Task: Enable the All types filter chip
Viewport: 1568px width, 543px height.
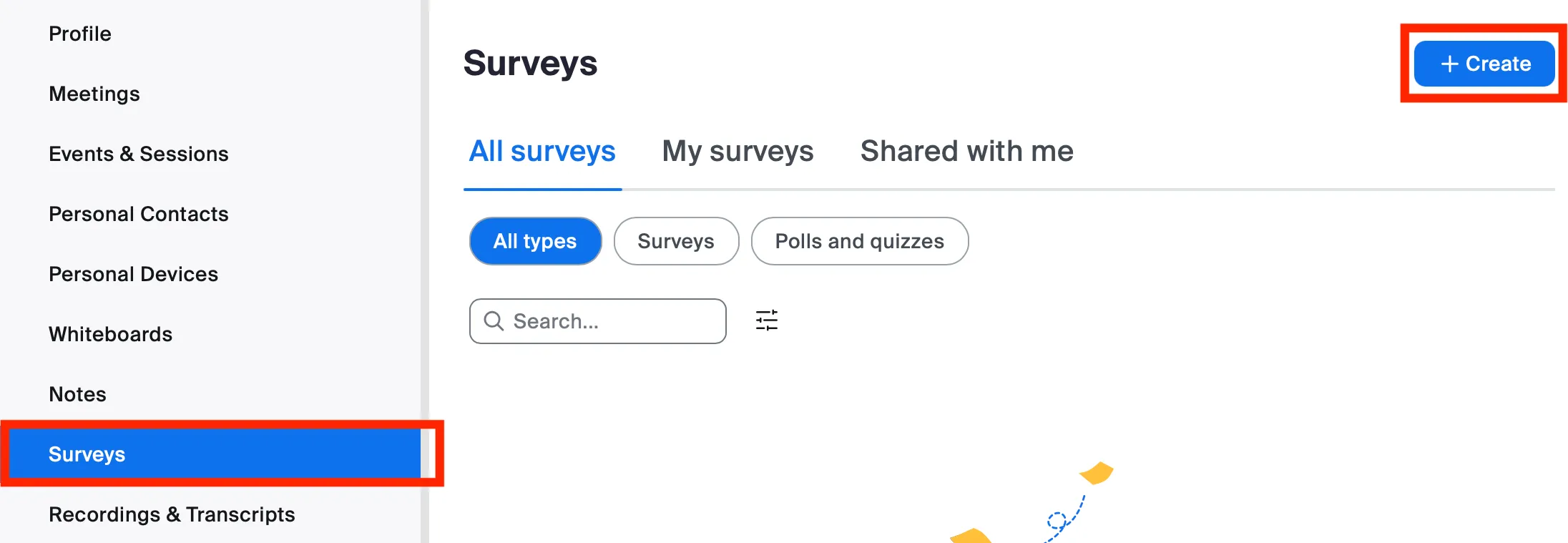Action: point(535,241)
